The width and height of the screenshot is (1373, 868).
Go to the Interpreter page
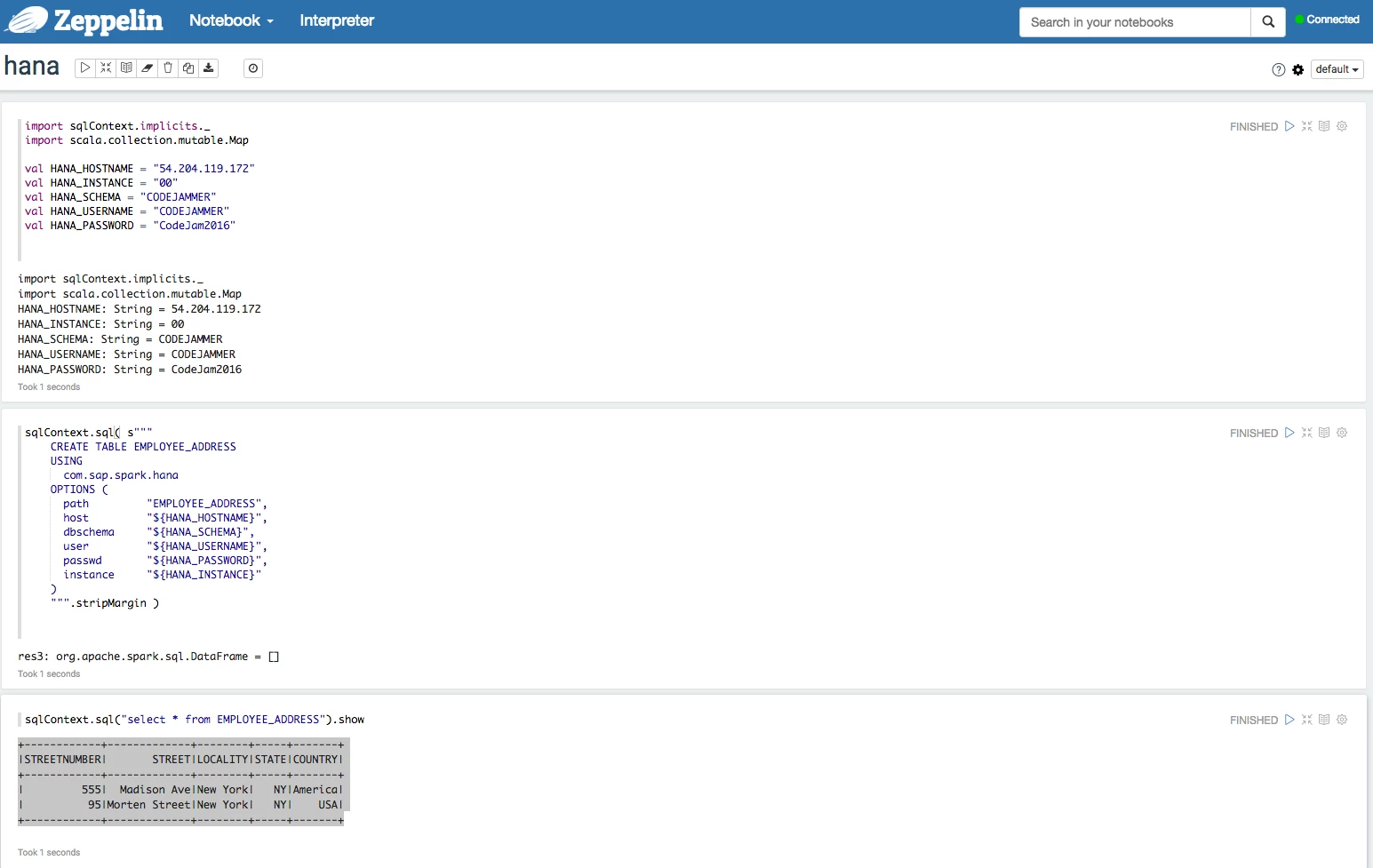(x=337, y=20)
